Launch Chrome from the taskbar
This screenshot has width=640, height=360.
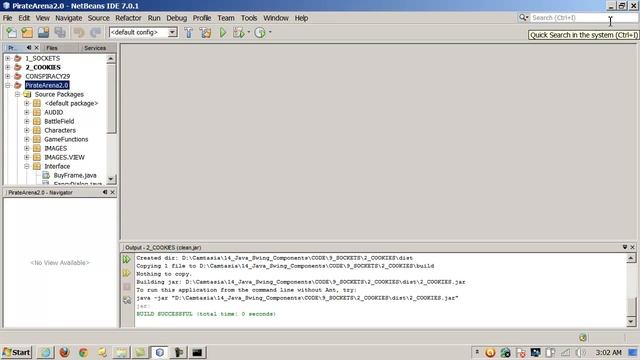(x=83, y=352)
